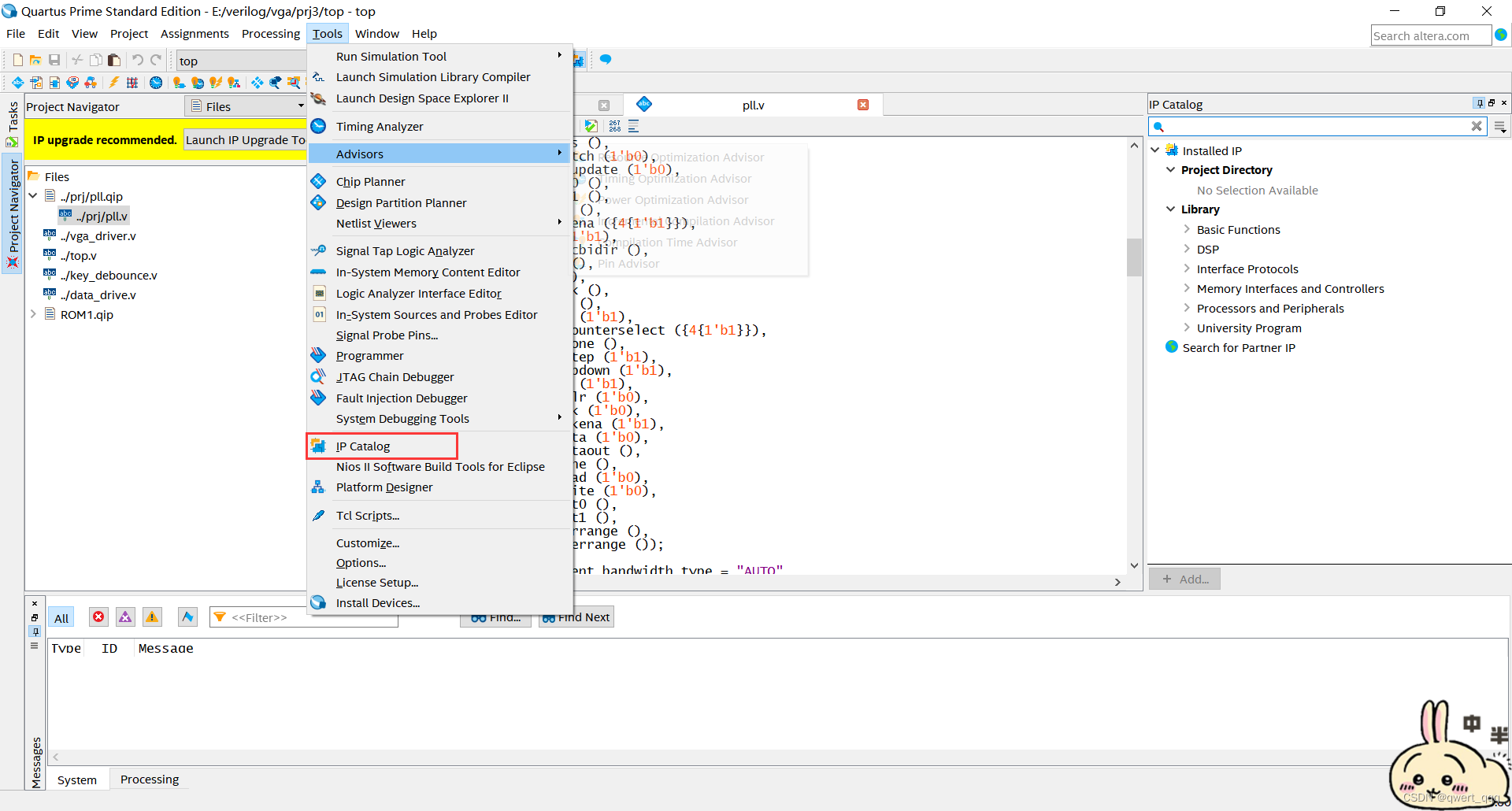Collapse the Installed IP node
Screen dimensions: 1512x811
click(x=1155, y=150)
